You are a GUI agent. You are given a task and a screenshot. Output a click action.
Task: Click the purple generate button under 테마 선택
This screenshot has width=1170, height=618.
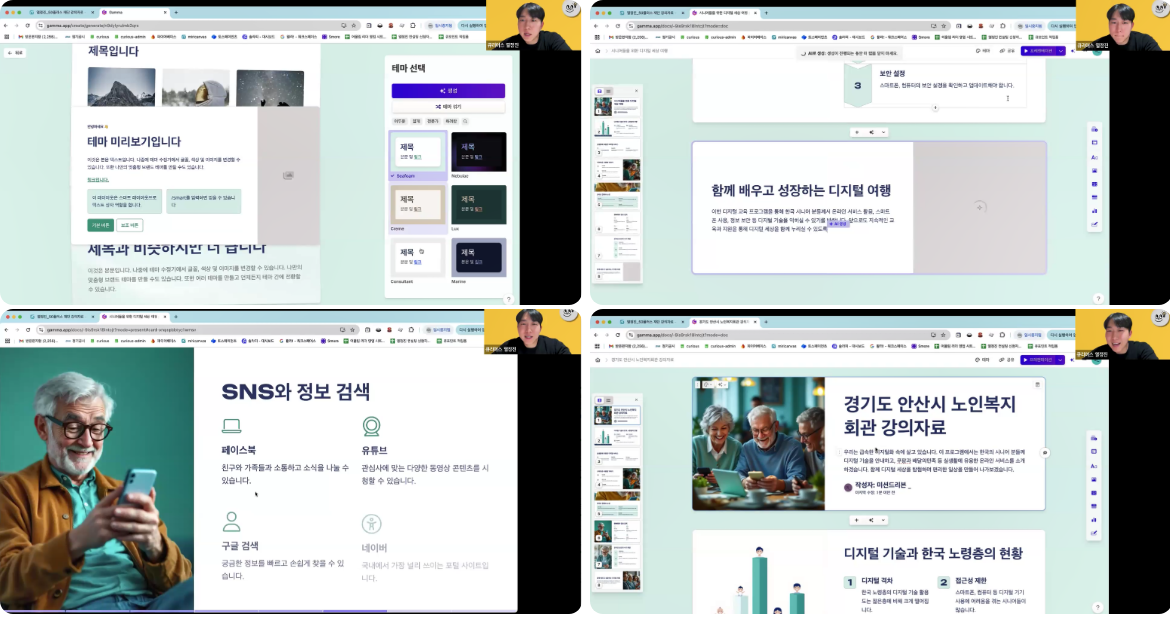pyautogui.click(x=448, y=90)
